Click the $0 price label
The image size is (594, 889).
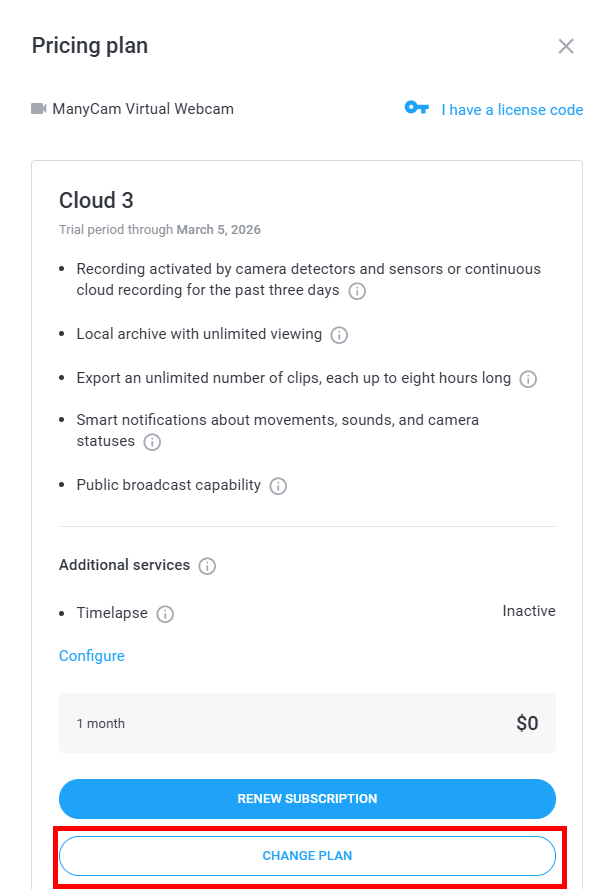527,723
